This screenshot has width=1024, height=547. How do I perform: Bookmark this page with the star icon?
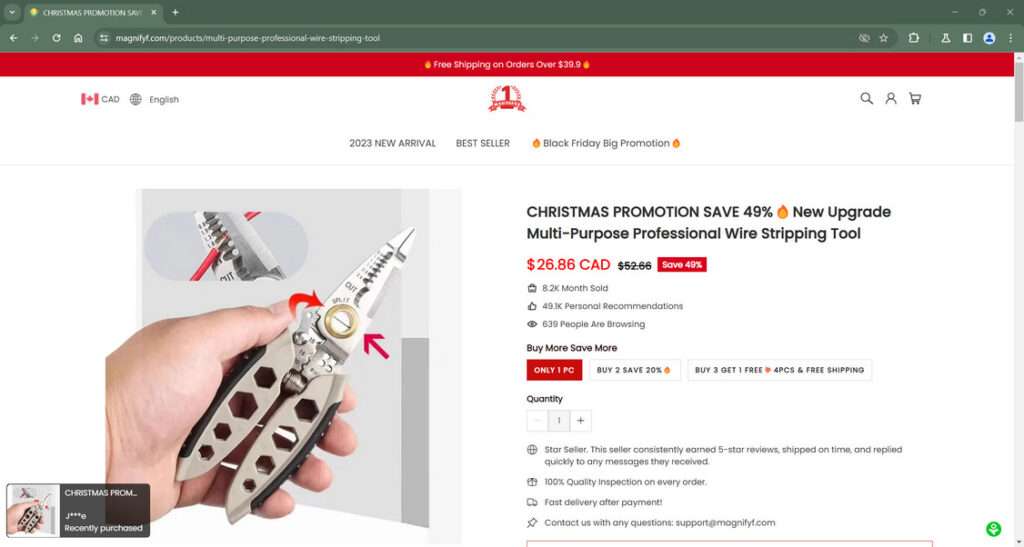pyautogui.click(x=884, y=38)
